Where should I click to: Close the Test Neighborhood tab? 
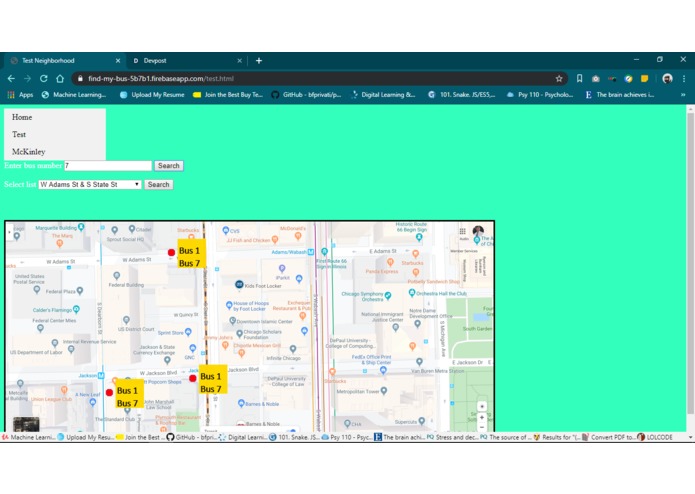(118, 61)
